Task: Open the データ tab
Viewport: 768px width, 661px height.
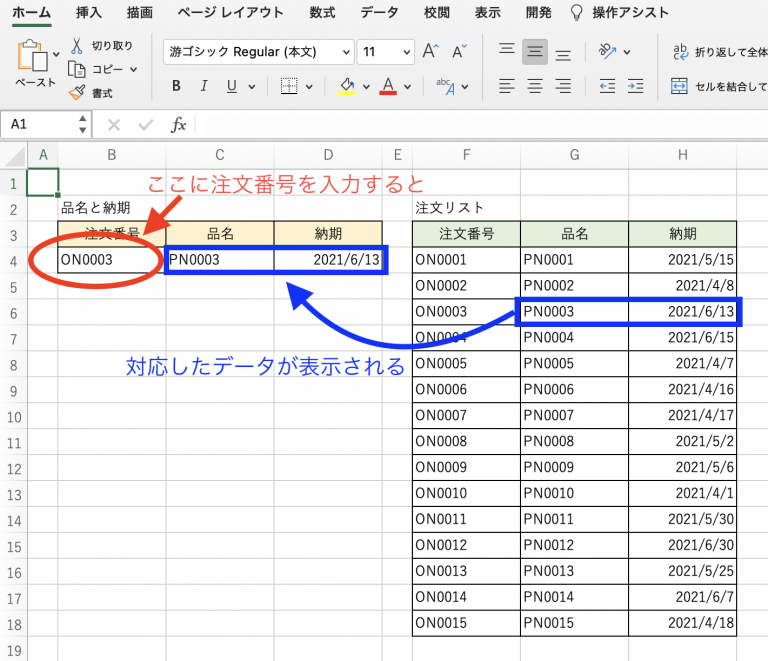Action: point(379,13)
